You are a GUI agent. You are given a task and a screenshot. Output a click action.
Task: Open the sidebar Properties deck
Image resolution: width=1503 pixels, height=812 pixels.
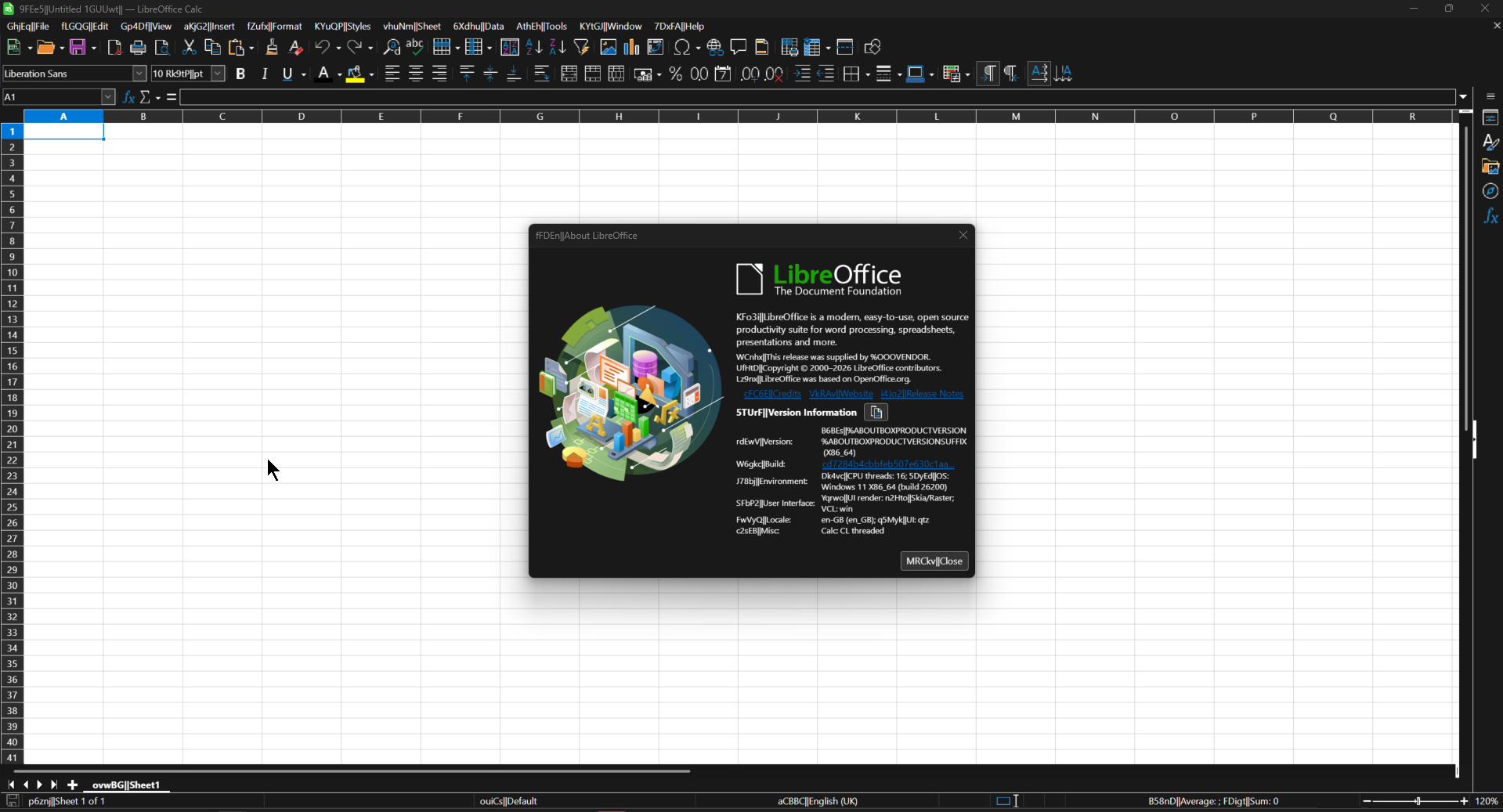click(1490, 118)
